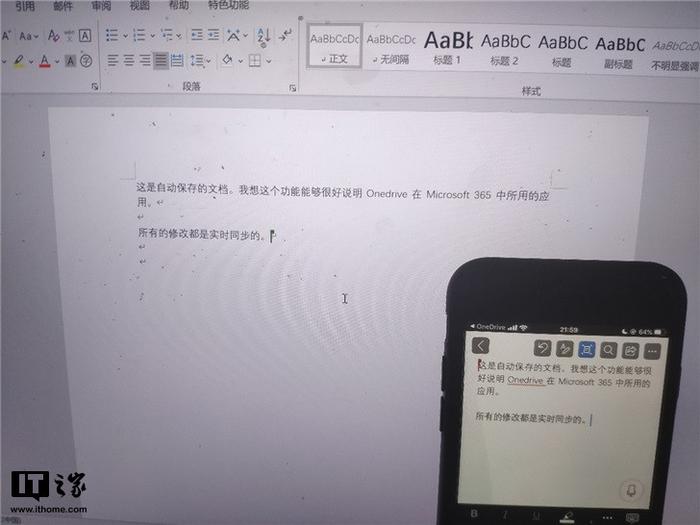Open the bullet list dropdown arrow
This screenshot has width=700, height=525.
[x=125, y=35]
